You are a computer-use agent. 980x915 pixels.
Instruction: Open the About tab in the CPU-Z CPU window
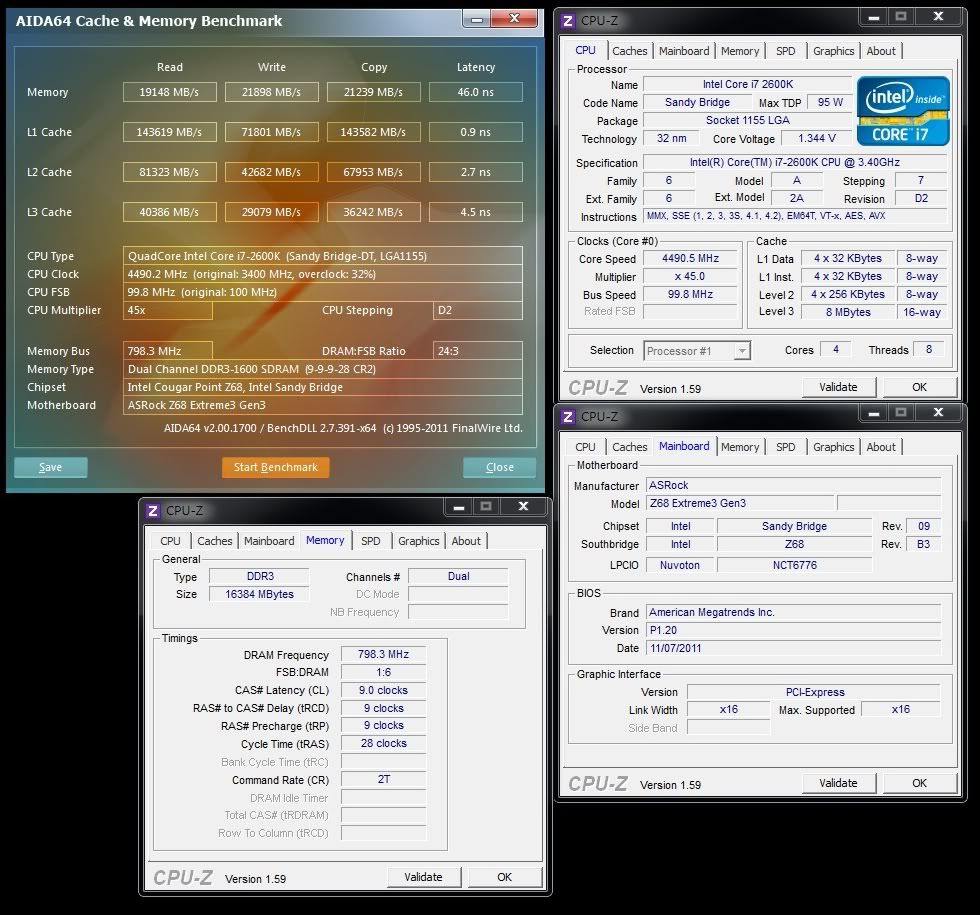click(x=881, y=51)
